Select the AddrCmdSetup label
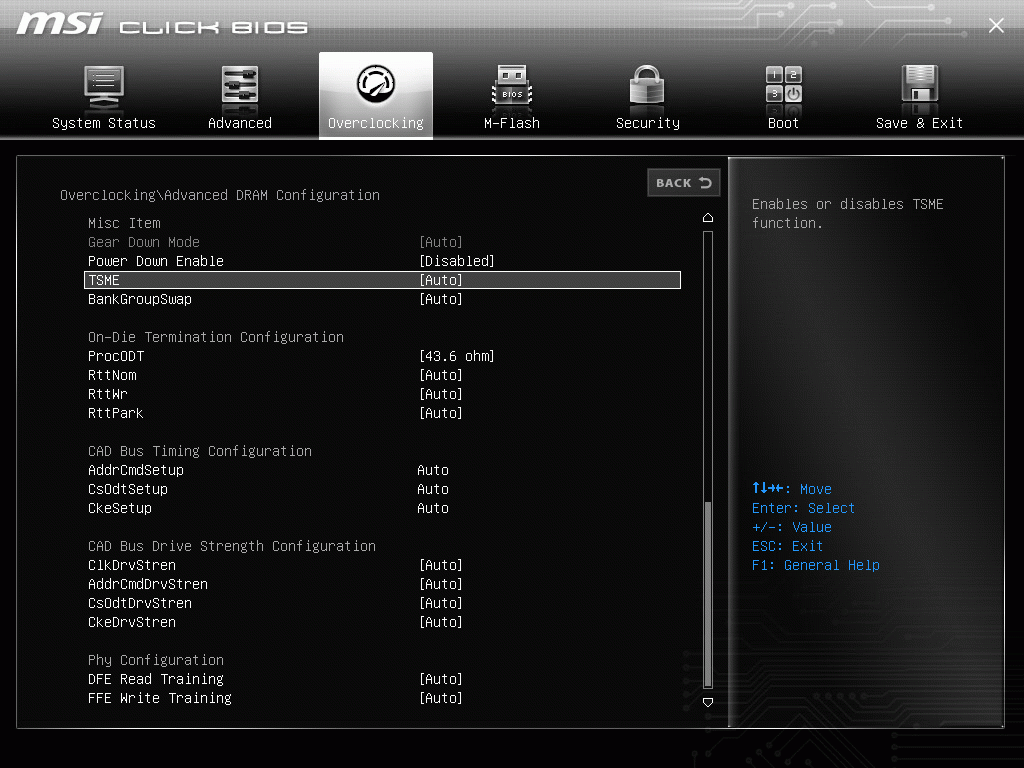Viewport: 1024px width, 768px height. 136,470
